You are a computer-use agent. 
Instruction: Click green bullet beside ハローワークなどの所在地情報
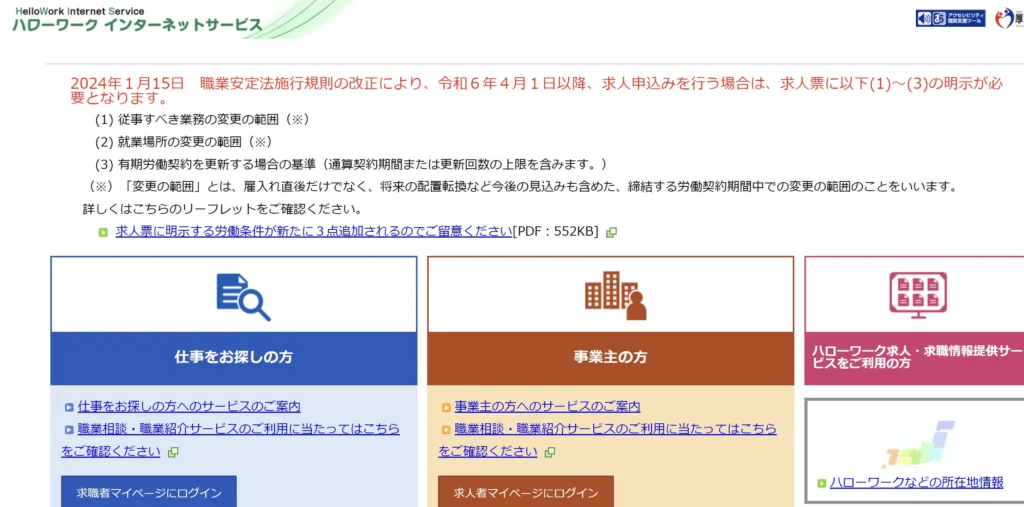point(821,483)
